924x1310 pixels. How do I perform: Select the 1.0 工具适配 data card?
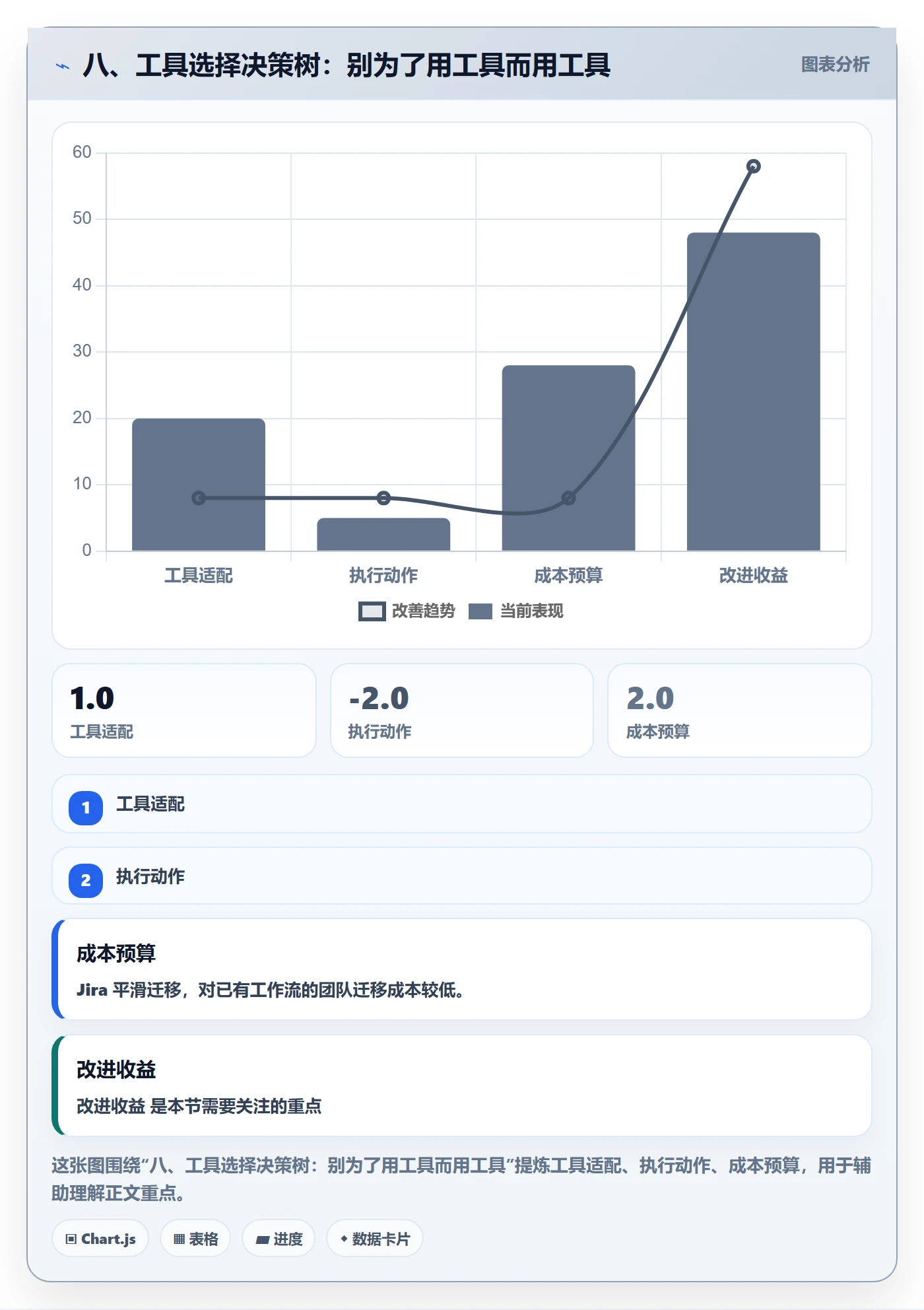coord(184,710)
